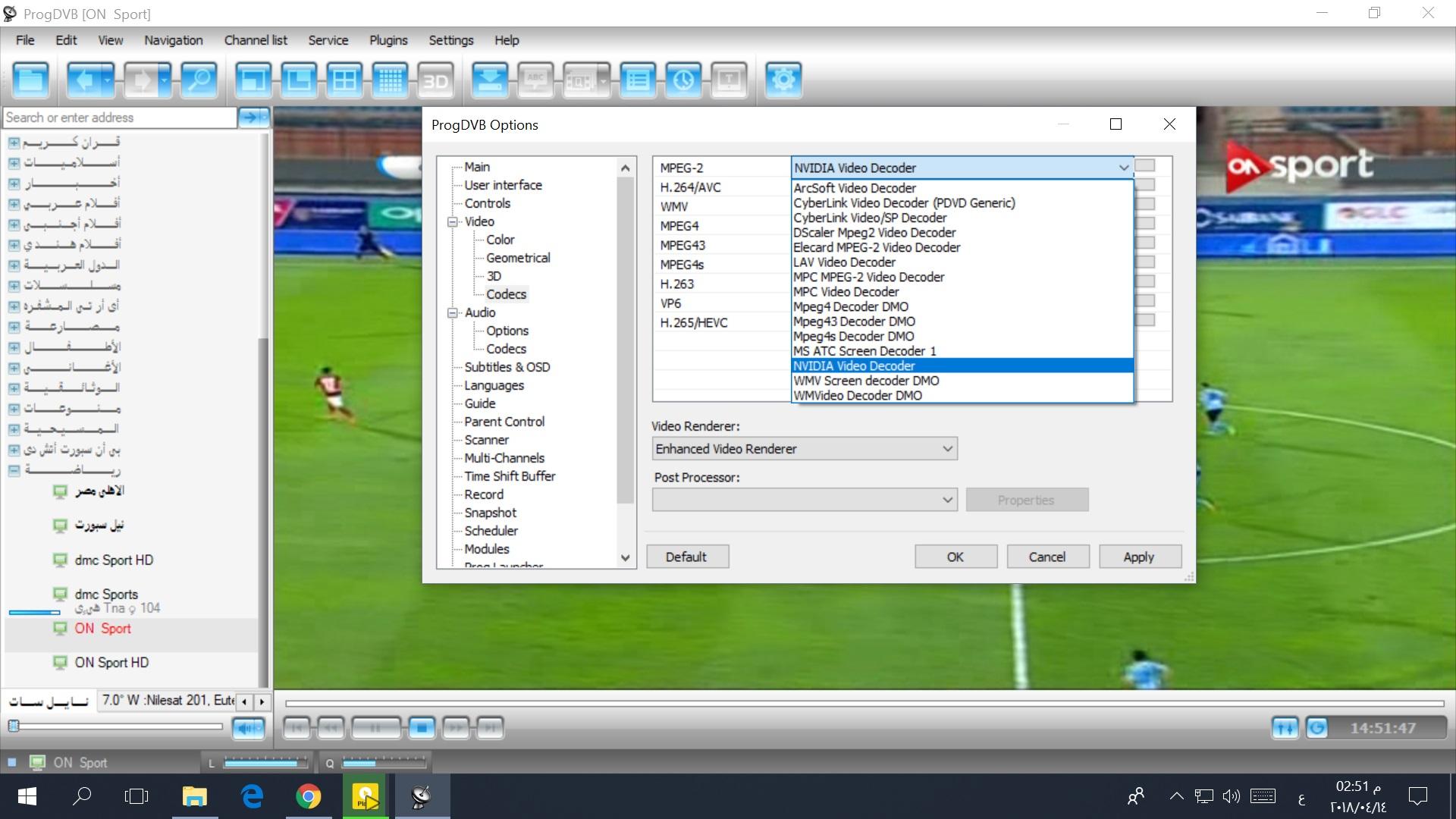Open the channel list folder toolbar icon
This screenshot has width=1456, height=819.
click(31, 80)
